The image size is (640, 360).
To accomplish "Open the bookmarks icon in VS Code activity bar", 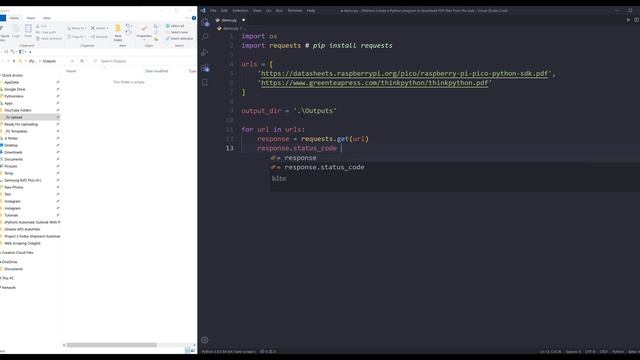I will [x=205, y=83].
